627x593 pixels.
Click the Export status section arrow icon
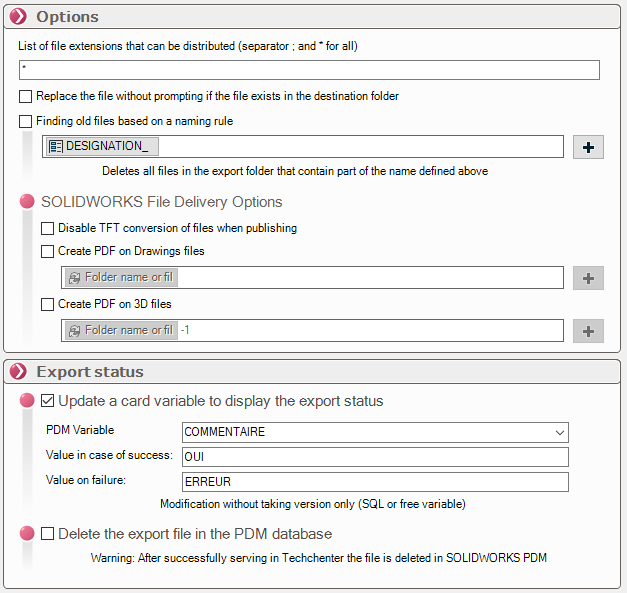point(18,372)
